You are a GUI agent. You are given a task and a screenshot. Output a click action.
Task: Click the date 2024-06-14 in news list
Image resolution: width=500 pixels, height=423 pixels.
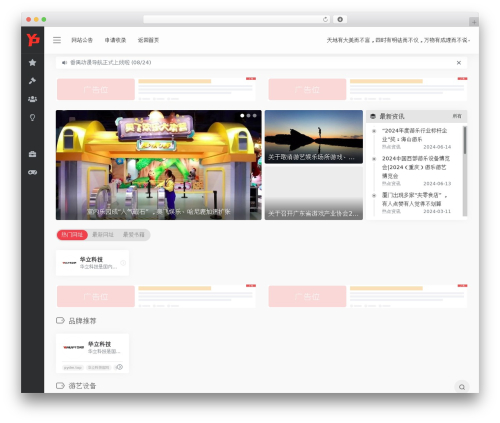(x=437, y=147)
